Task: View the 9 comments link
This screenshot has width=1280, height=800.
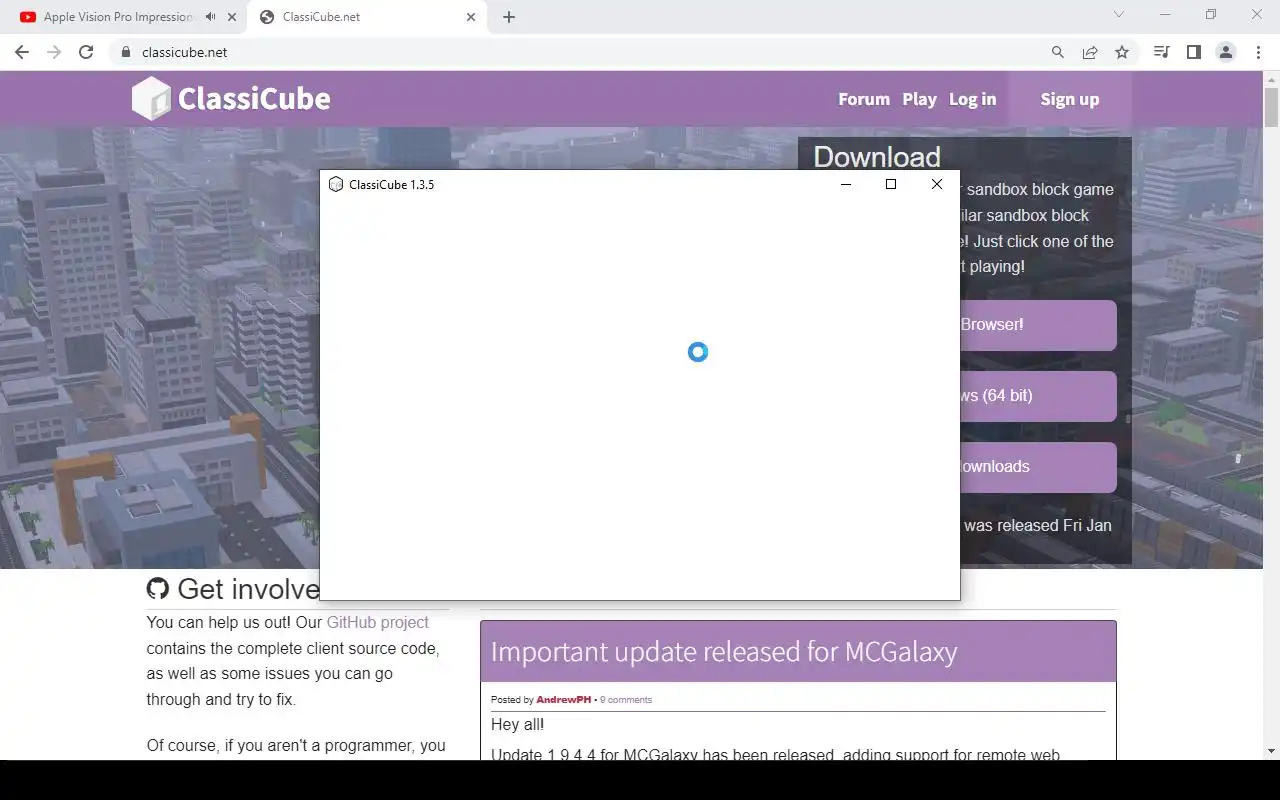Action: [x=626, y=700]
